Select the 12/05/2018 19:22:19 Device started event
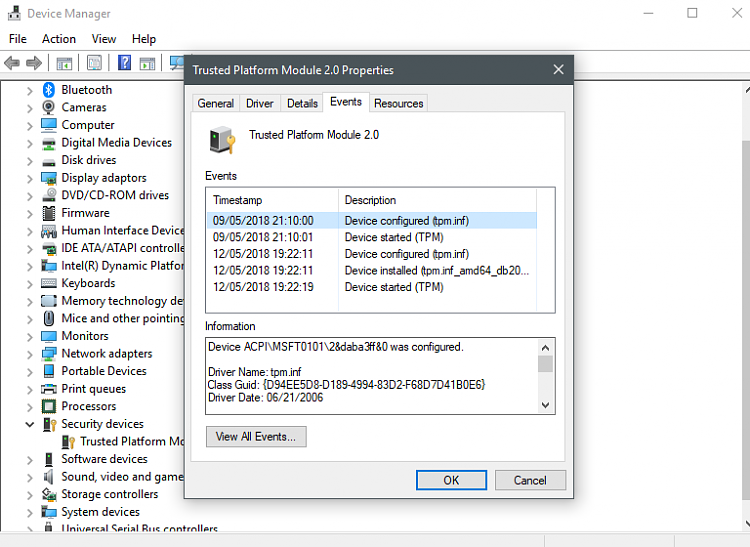 372,287
